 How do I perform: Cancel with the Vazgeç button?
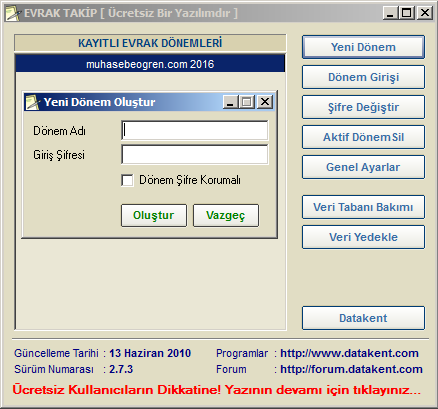(x=226, y=215)
